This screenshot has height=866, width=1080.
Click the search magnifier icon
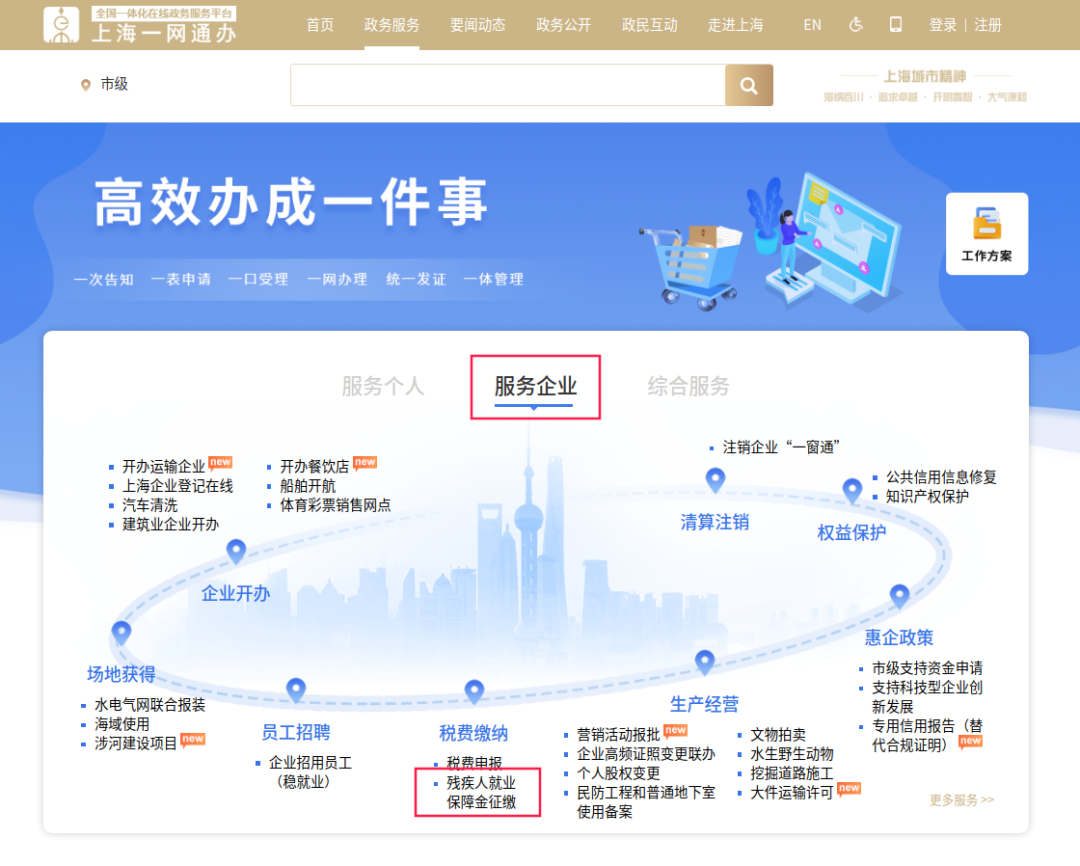pyautogui.click(x=749, y=85)
